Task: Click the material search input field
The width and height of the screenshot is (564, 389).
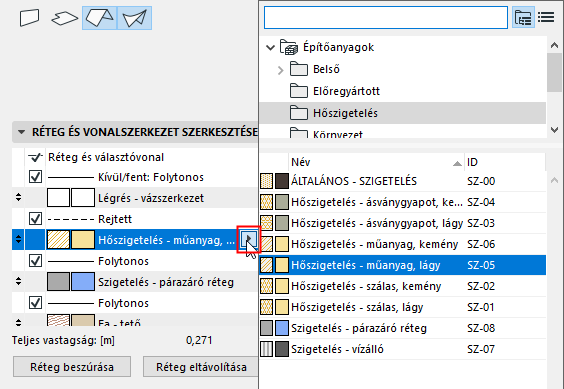Action: [386, 17]
